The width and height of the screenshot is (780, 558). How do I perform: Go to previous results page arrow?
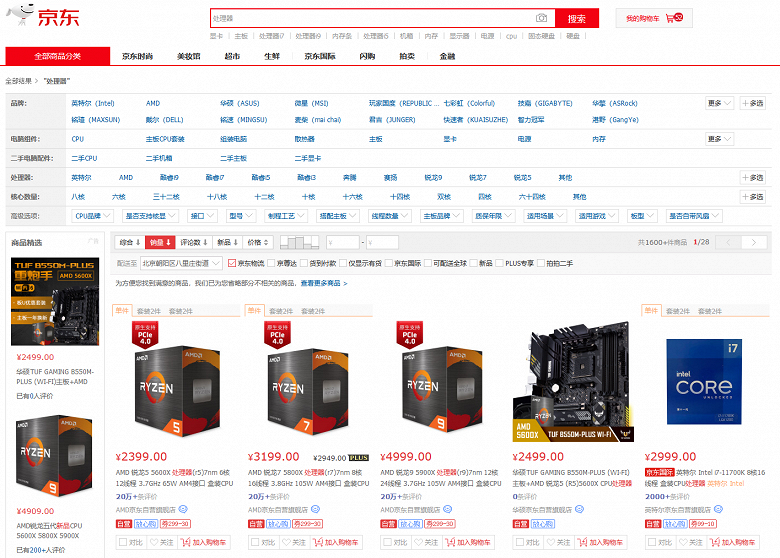pos(728,242)
